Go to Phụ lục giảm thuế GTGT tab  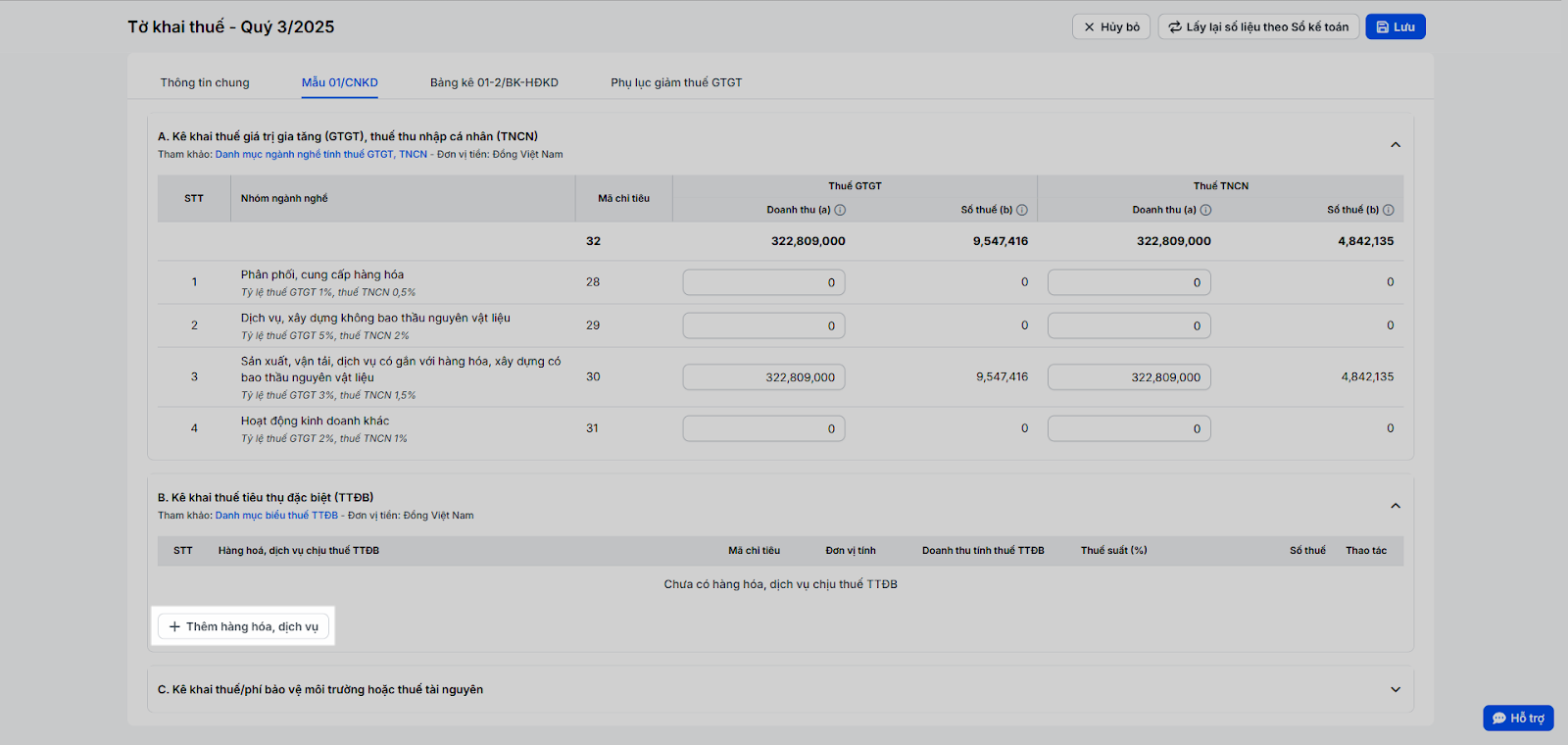676,82
